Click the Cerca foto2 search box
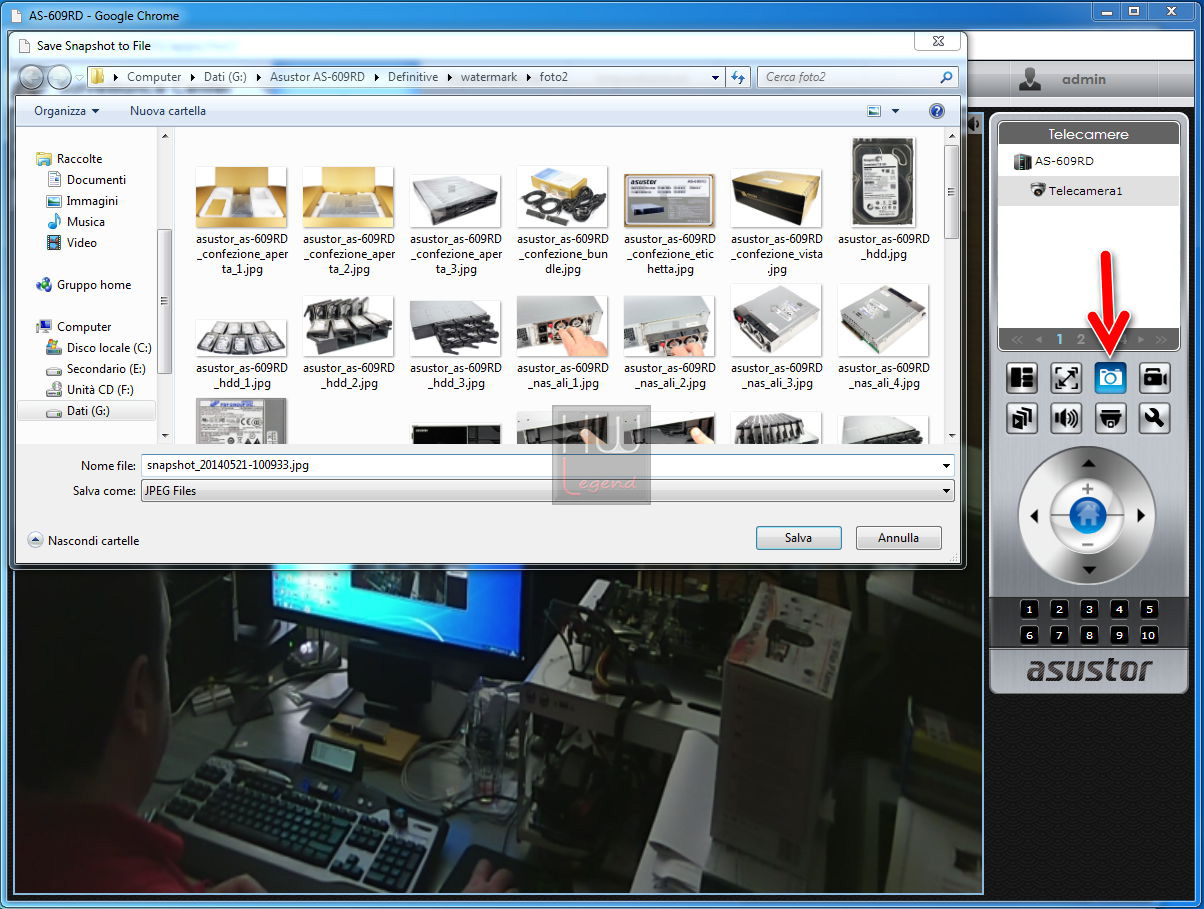The width and height of the screenshot is (1204, 909). click(x=858, y=77)
